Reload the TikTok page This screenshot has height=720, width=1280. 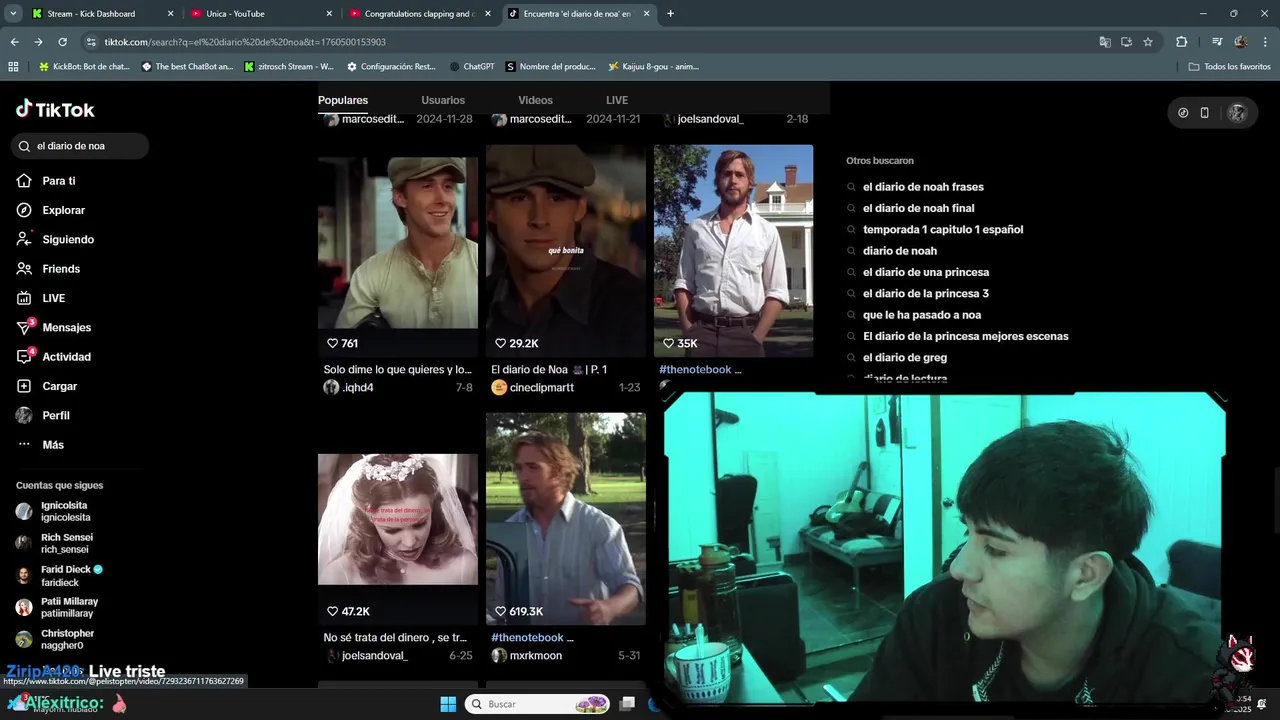coord(62,42)
